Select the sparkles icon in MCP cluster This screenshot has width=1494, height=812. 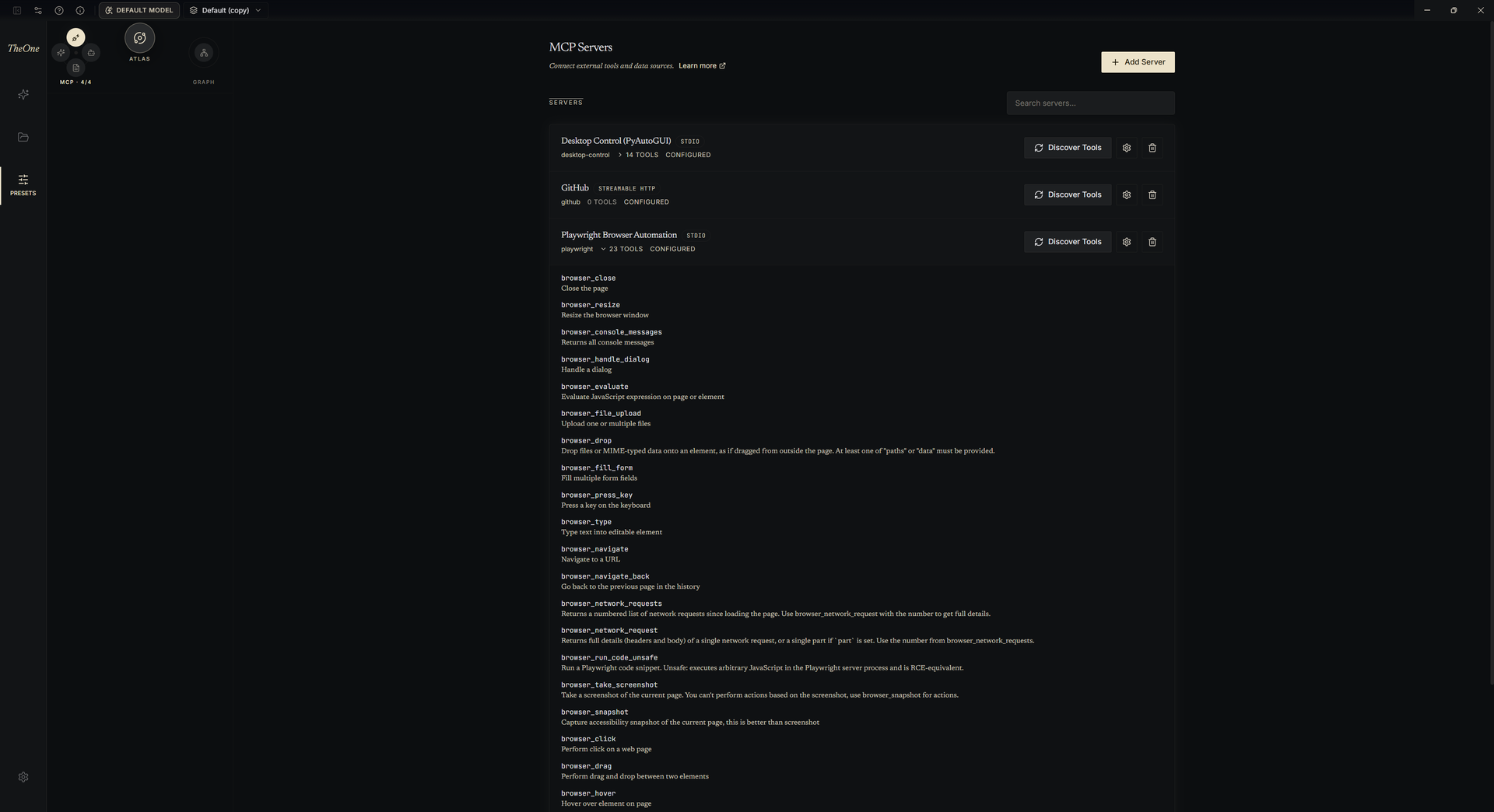(61, 53)
